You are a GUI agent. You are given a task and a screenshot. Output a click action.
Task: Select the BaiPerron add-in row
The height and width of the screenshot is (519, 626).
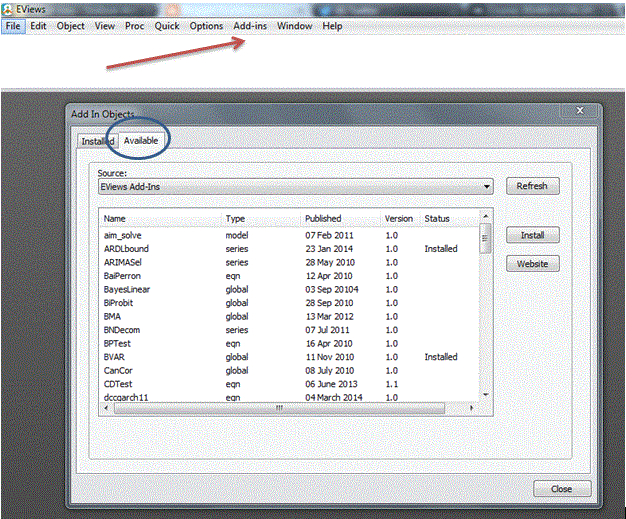tap(289, 276)
